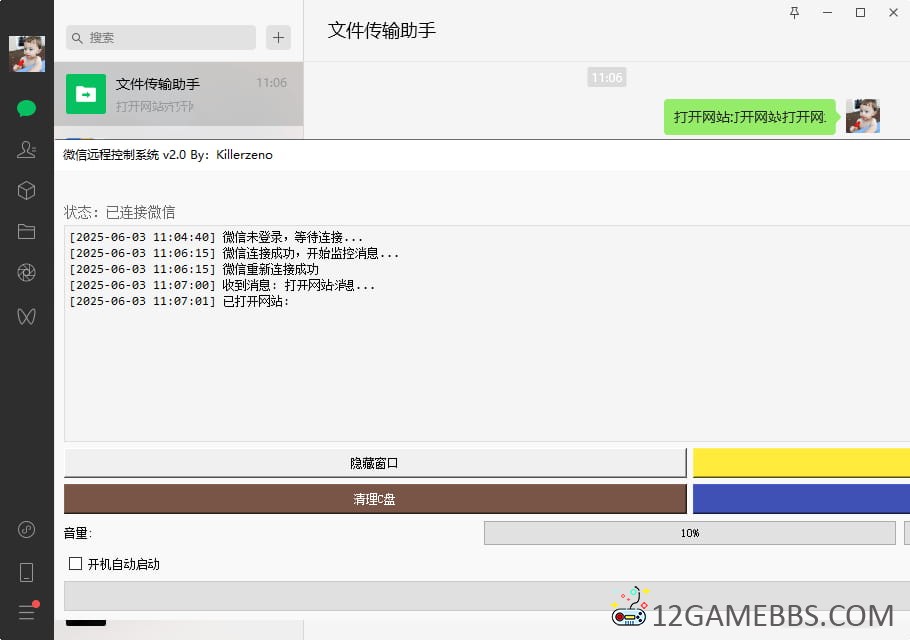The image size is (910, 640).
Task: Click the log line 收到消息: 打开网站
Action: pos(222,285)
